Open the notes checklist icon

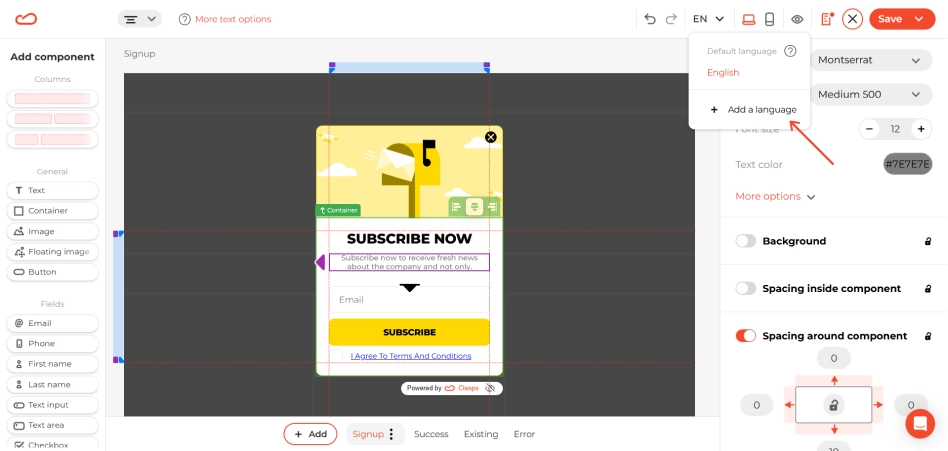tap(826, 19)
